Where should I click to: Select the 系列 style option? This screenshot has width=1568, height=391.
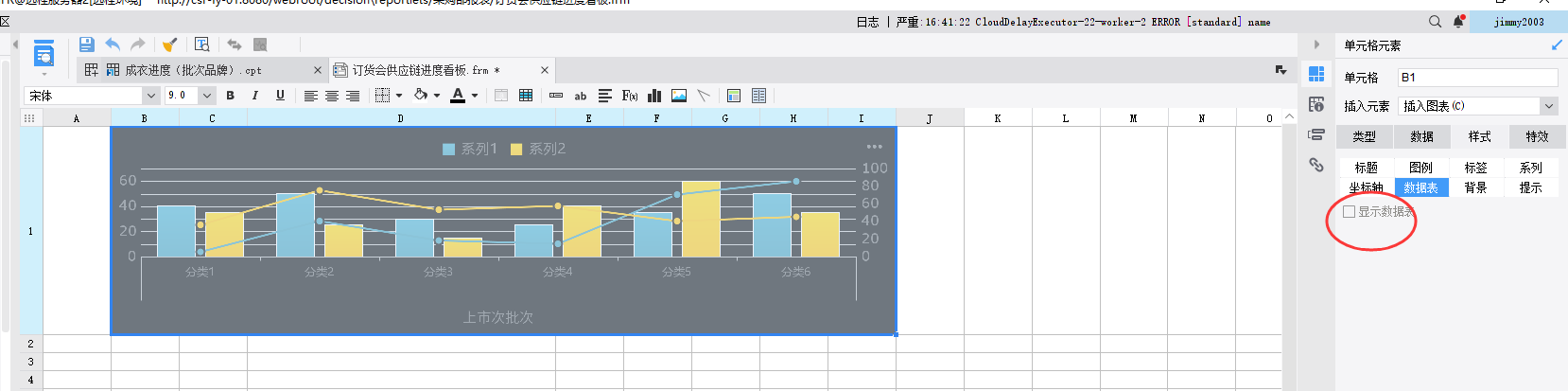coord(1530,168)
